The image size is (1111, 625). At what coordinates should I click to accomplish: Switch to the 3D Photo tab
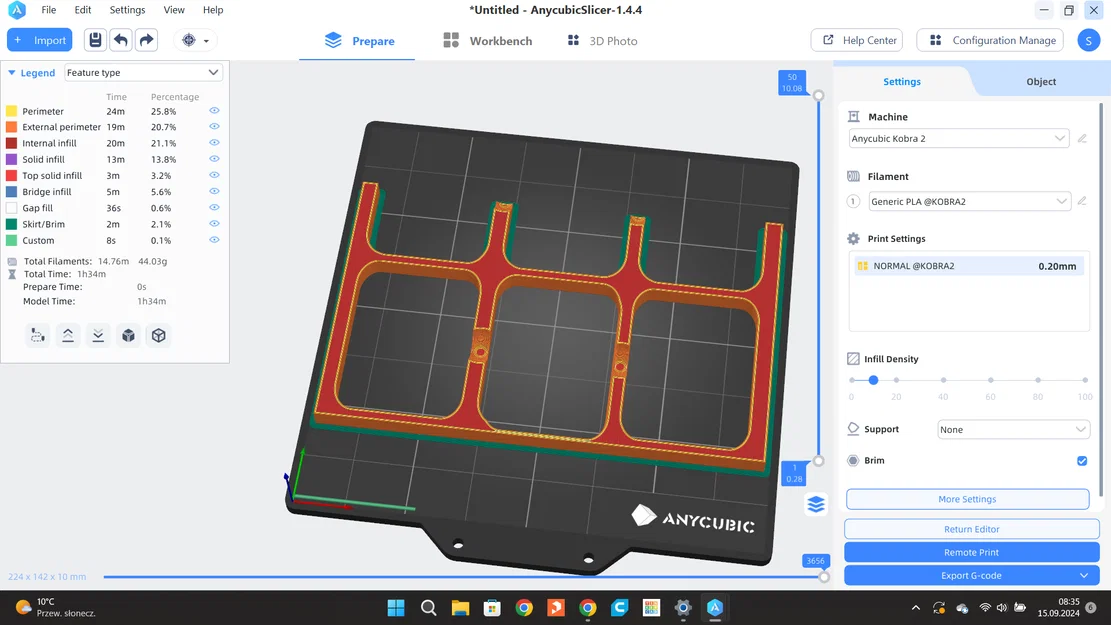[x=602, y=41]
